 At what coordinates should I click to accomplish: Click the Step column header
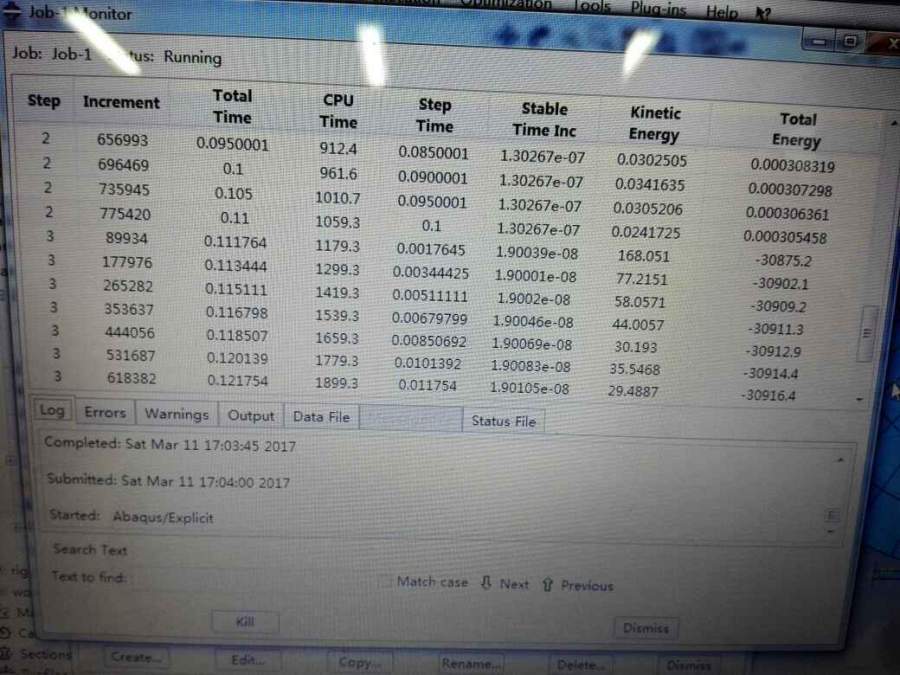(x=44, y=100)
